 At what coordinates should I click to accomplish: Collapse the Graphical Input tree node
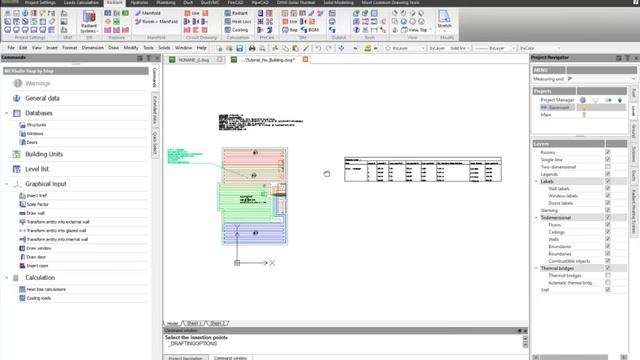click(7, 184)
